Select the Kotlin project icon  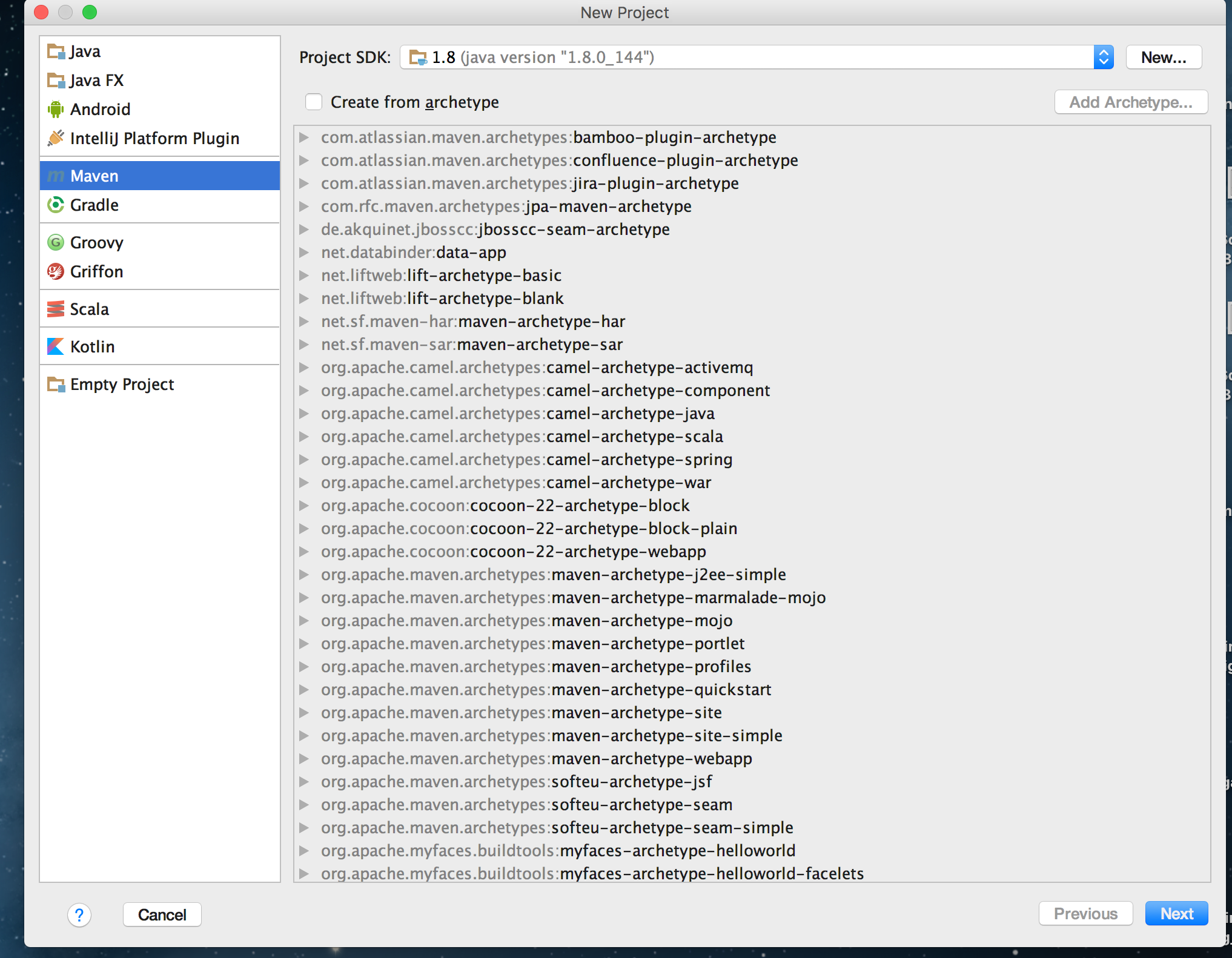coord(56,347)
